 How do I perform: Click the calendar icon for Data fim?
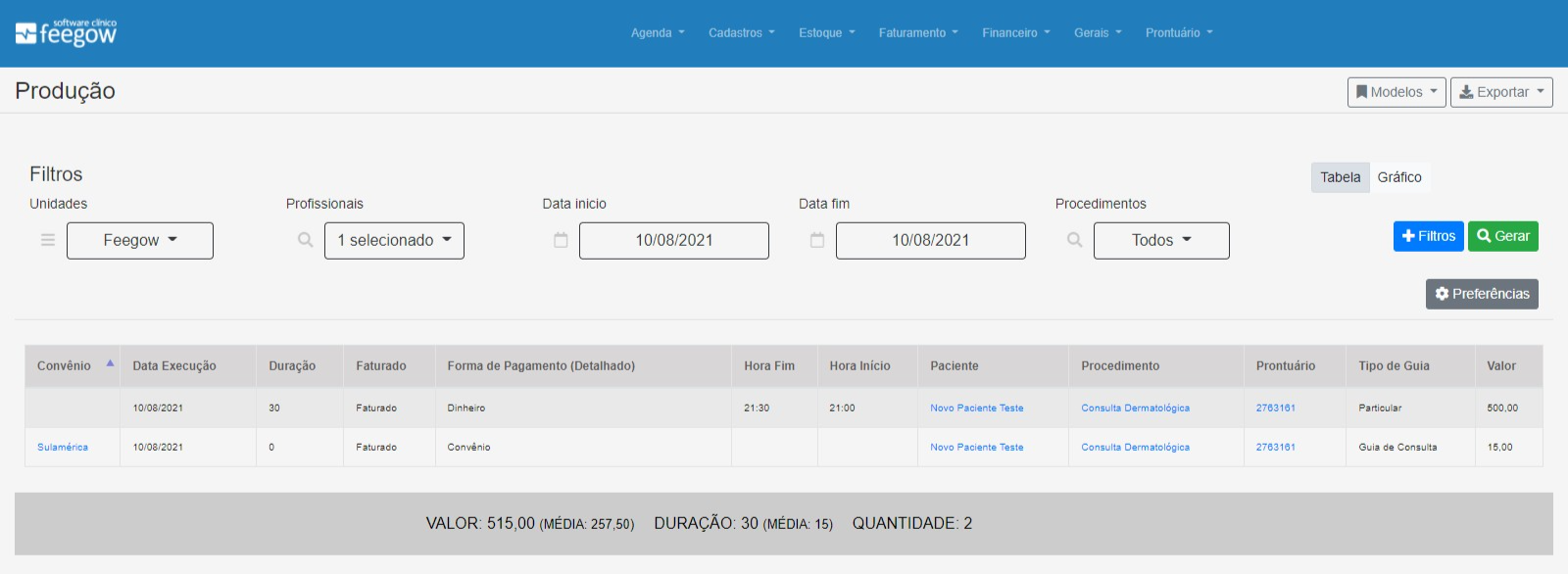click(x=817, y=240)
